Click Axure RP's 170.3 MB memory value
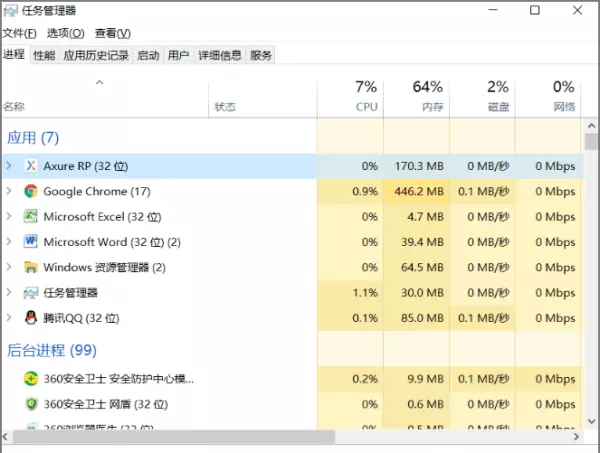 (419, 166)
